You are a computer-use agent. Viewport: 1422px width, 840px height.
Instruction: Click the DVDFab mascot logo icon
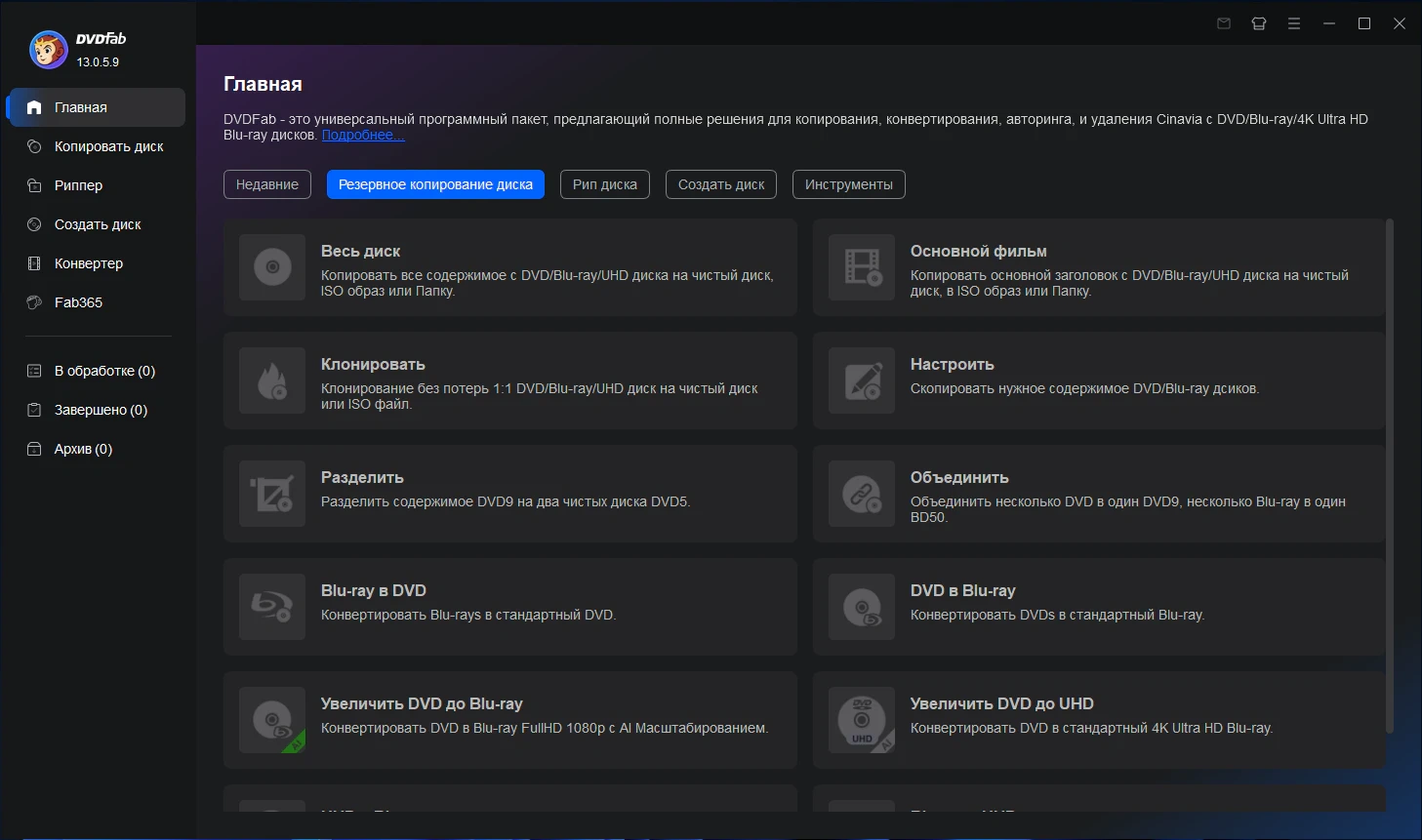point(48,50)
